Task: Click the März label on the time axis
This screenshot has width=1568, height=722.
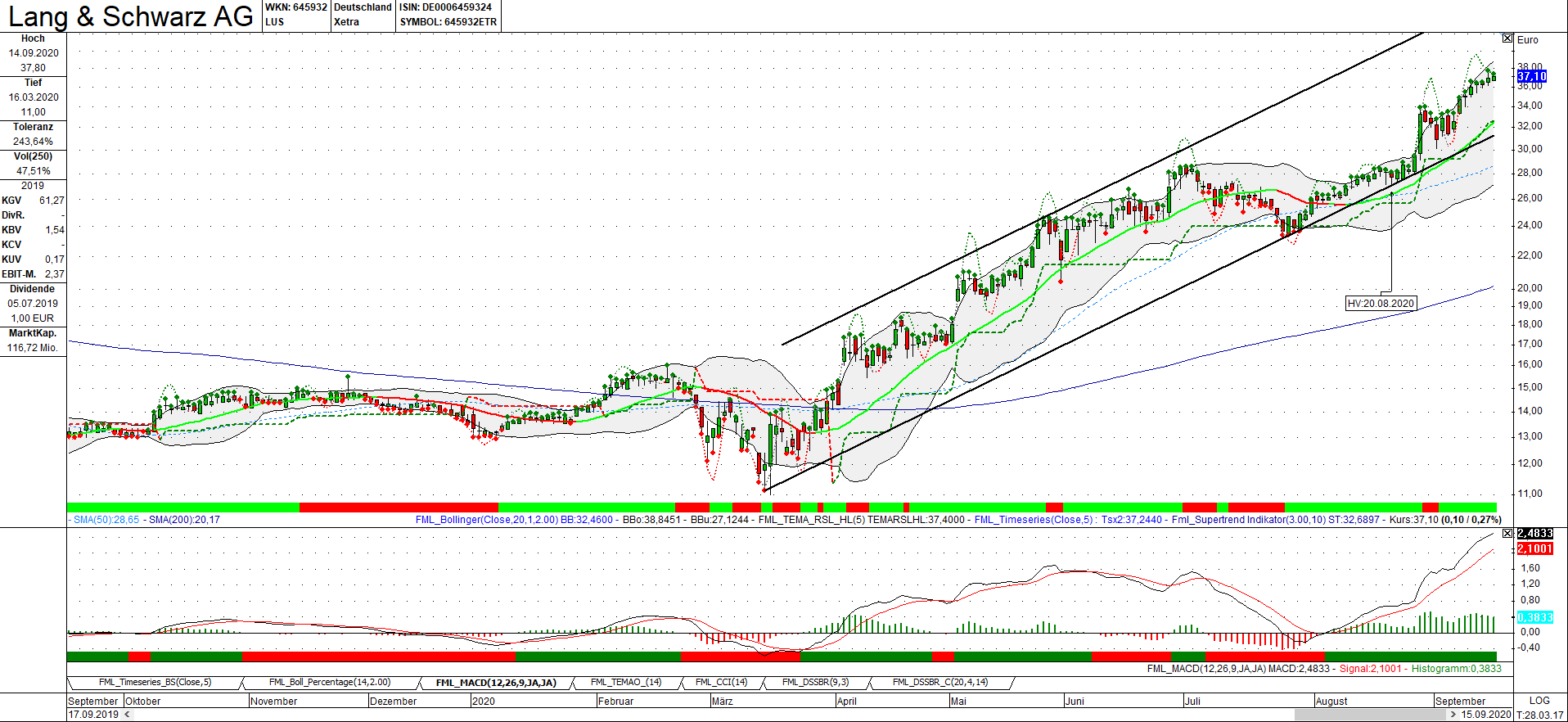Action: [723, 702]
